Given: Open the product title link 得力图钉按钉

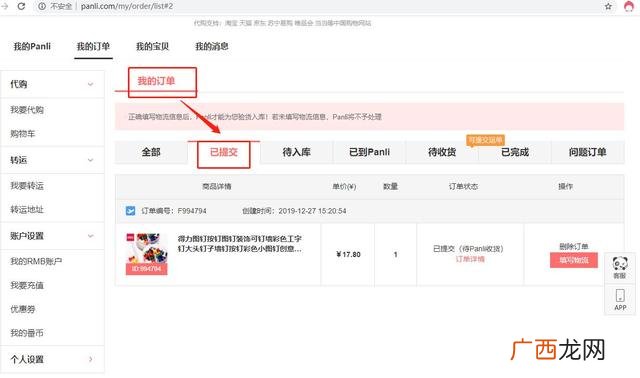Looking at the screenshot, I should coord(240,244).
